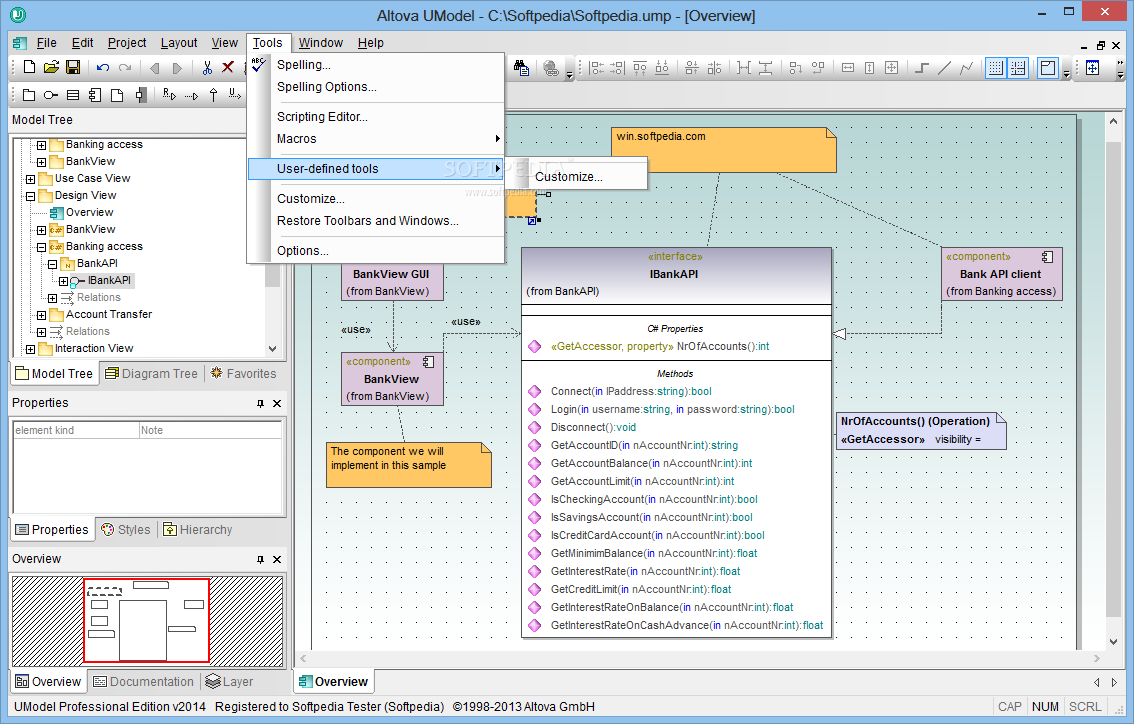Select the Usage U-arrow tool
The image size is (1134, 724).
point(234,94)
